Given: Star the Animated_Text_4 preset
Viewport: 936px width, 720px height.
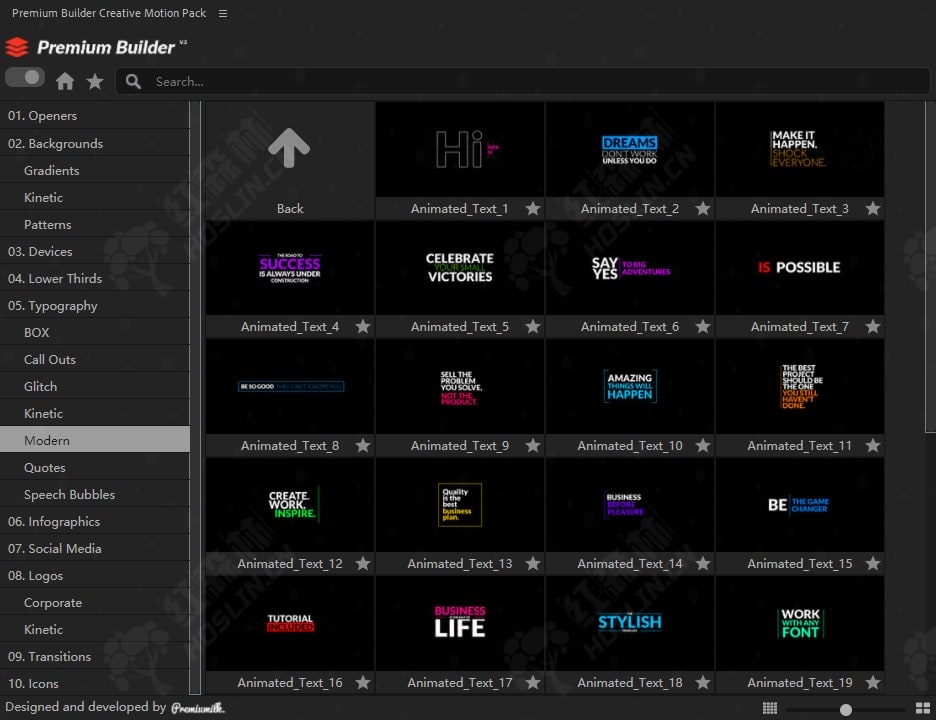Looking at the screenshot, I should coord(363,327).
